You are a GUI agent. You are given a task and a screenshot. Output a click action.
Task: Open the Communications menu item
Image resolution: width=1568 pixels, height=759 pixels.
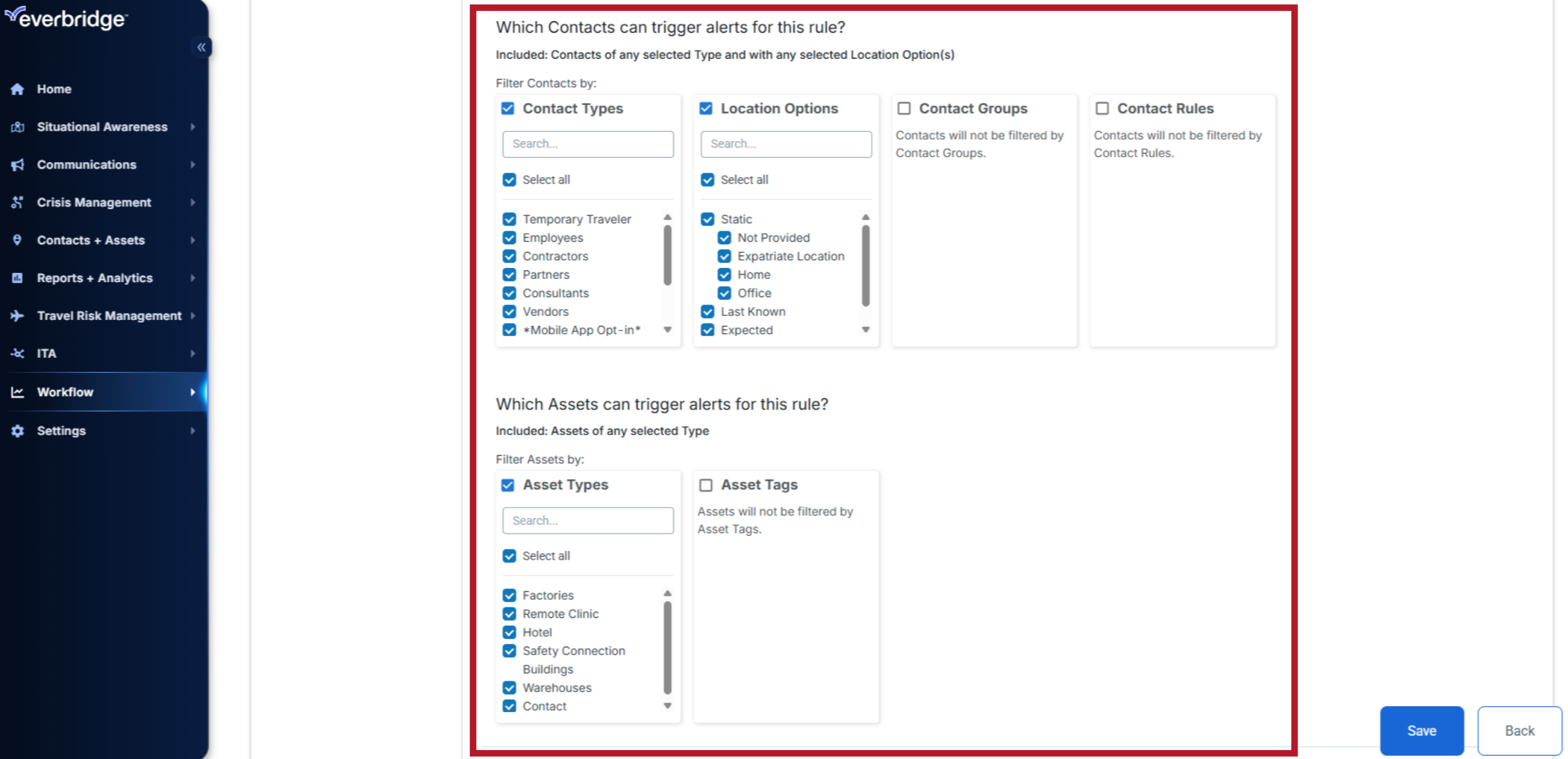[x=87, y=165]
